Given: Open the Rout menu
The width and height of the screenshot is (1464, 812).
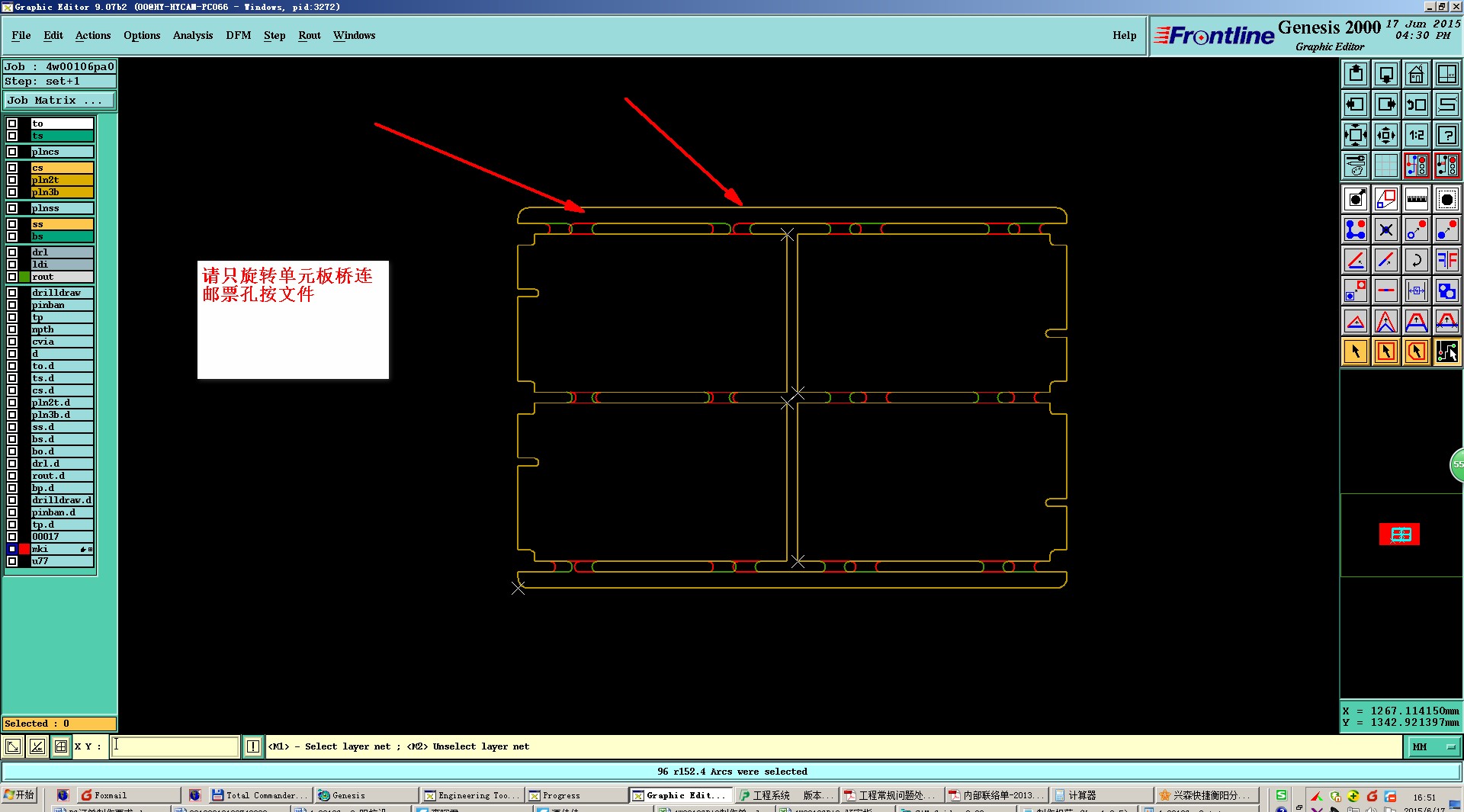Looking at the screenshot, I should [310, 35].
